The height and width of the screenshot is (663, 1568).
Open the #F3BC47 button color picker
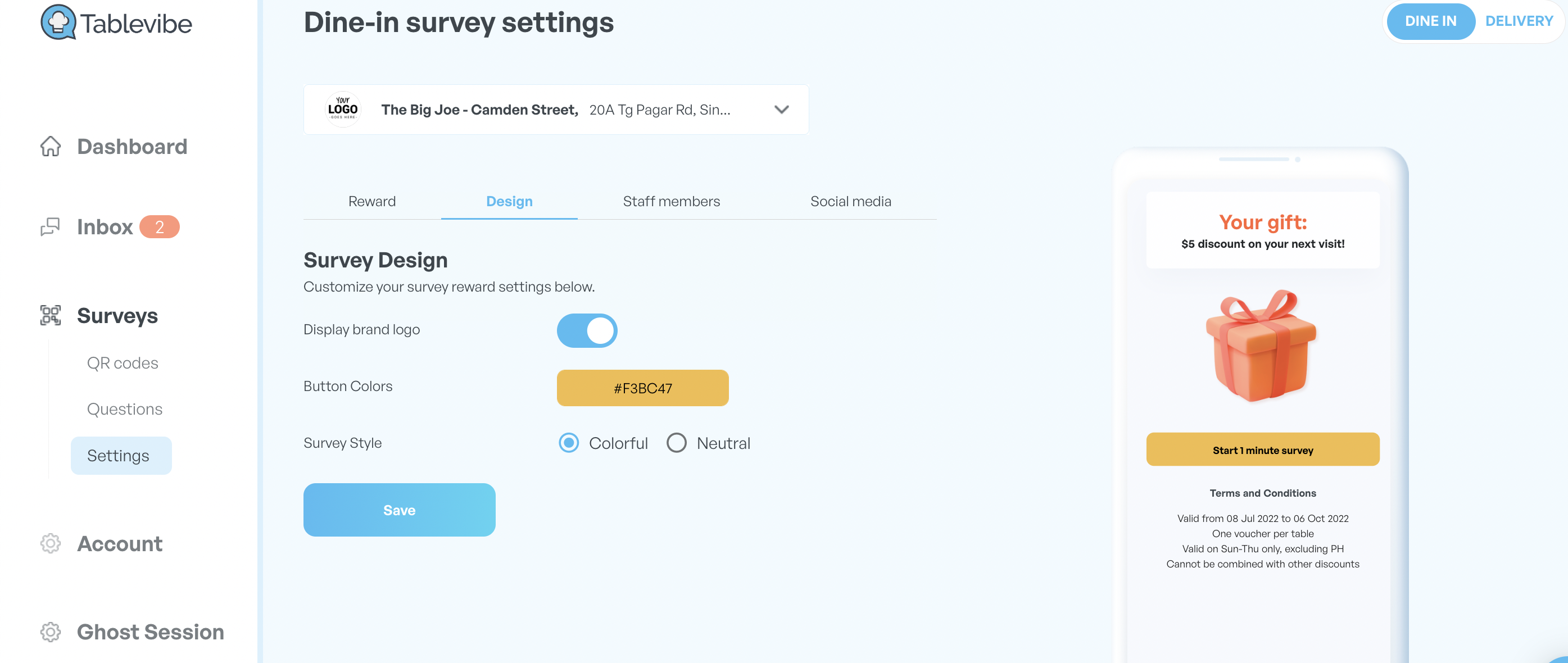(643, 388)
